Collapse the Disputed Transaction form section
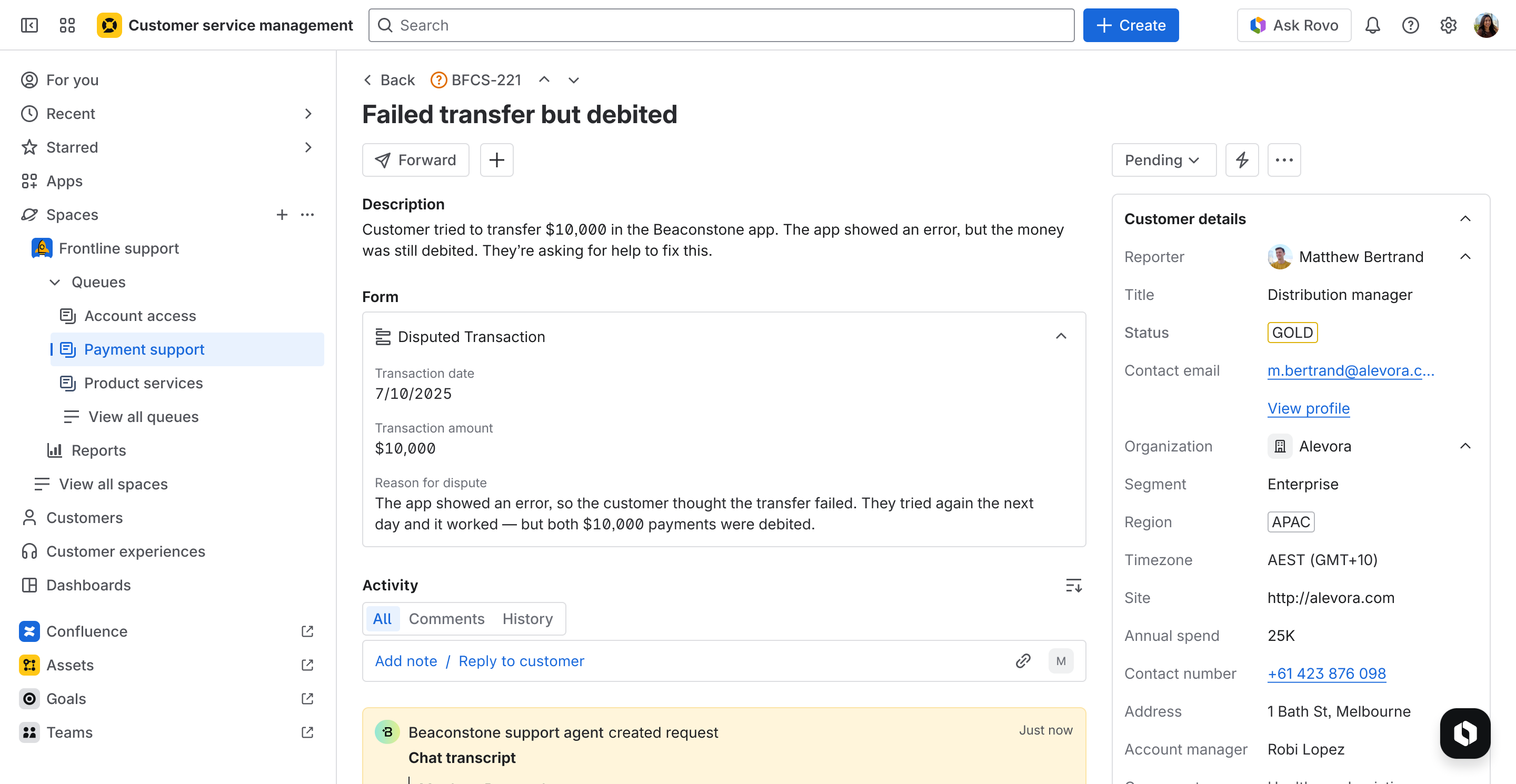Screen dimensions: 1516x784 (x=1061, y=336)
